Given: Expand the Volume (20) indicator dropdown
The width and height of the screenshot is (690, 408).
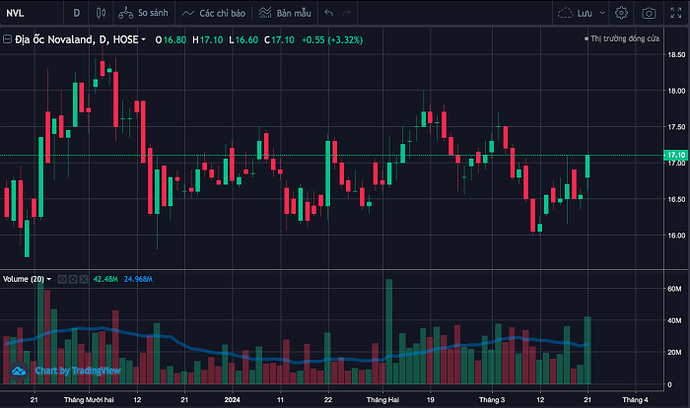Looking at the screenshot, I should pyautogui.click(x=49, y=279).
